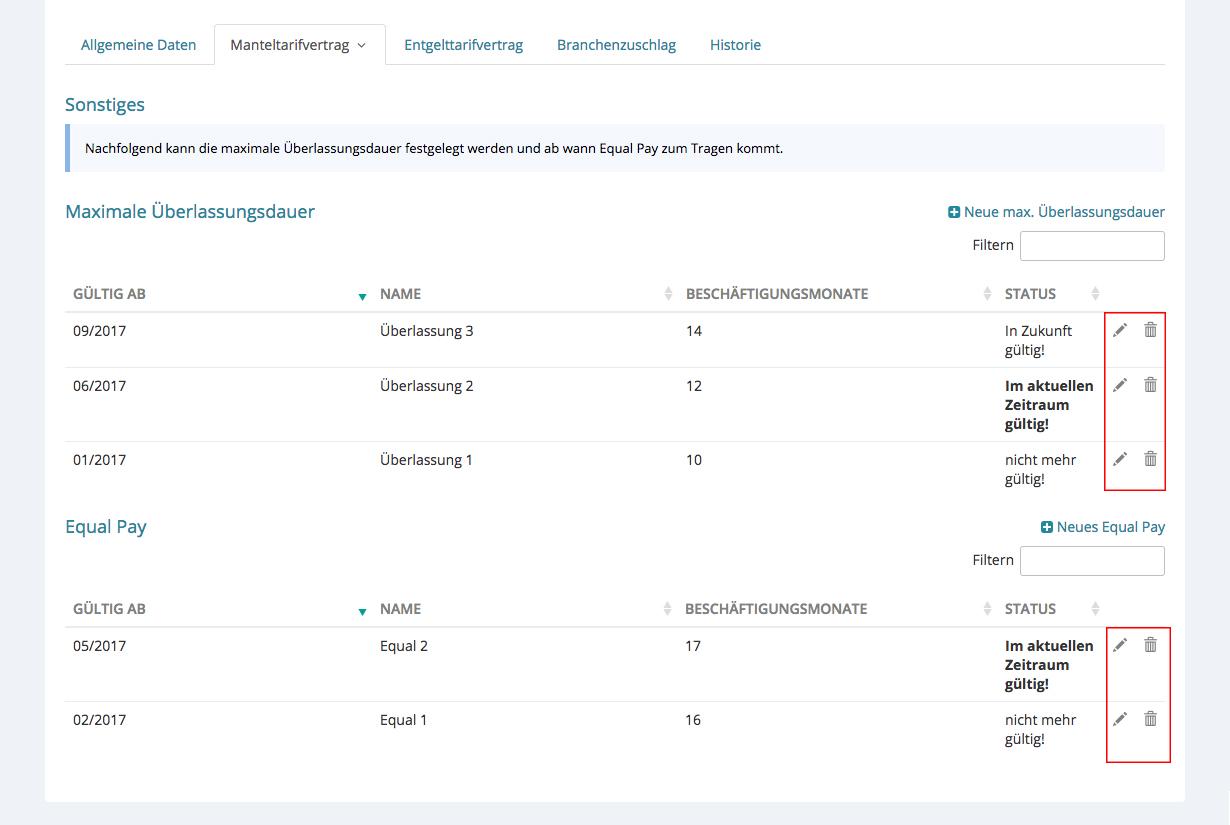Add Neue max. Überlassungsdauer
1230x825 pixels.
[x=1056, y=212]
